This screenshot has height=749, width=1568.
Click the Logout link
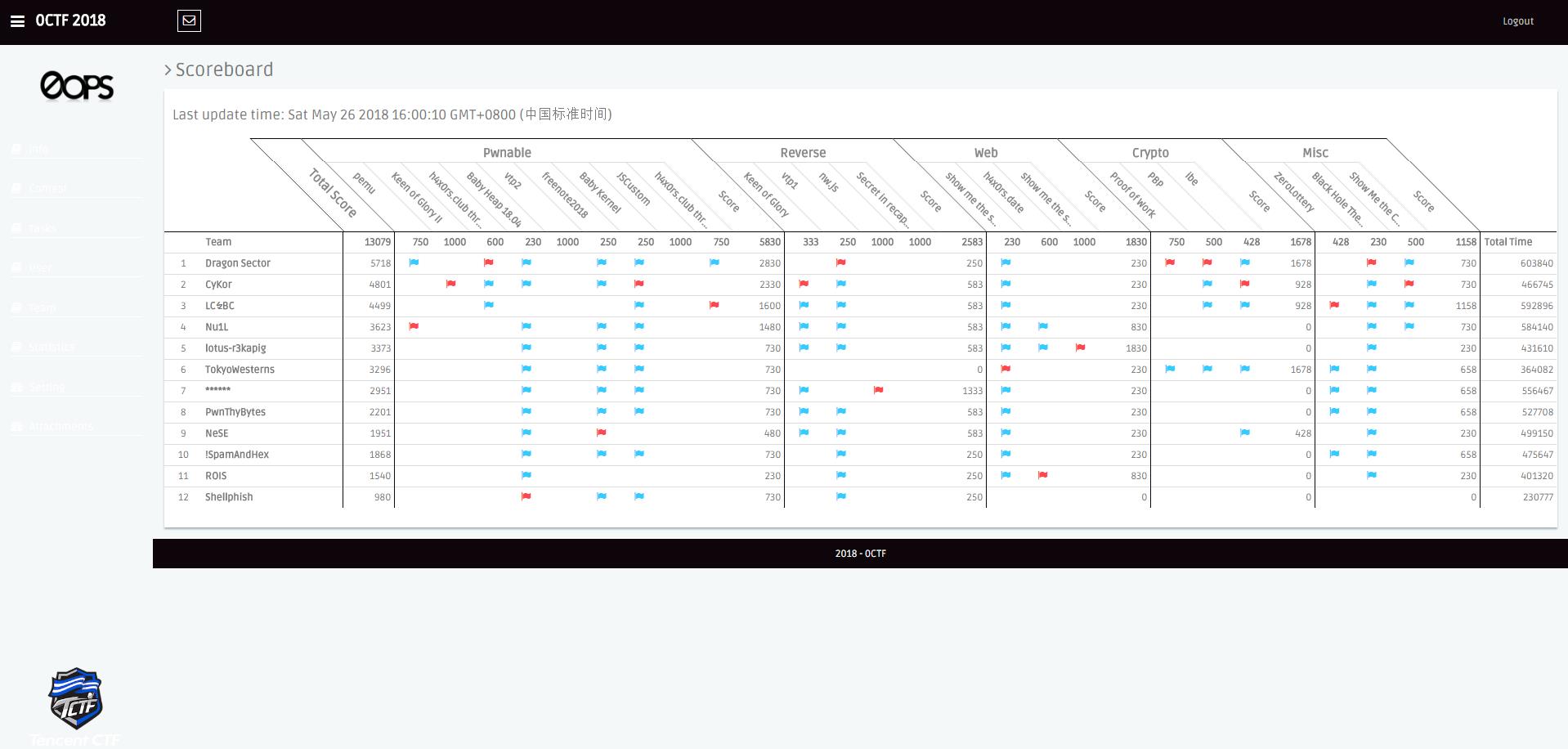coord(1517,21)
